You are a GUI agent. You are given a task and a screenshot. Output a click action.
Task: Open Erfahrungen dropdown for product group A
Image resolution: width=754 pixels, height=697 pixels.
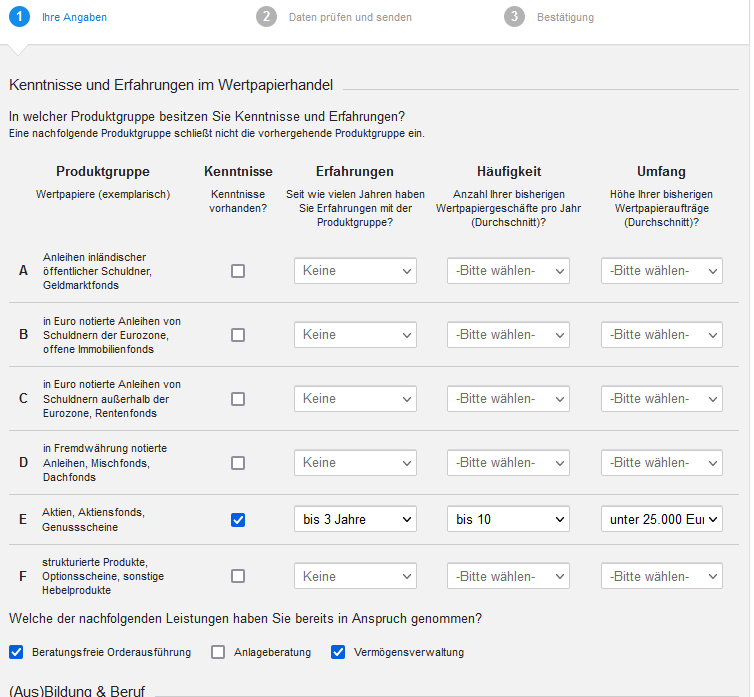[x=355, y=271]
